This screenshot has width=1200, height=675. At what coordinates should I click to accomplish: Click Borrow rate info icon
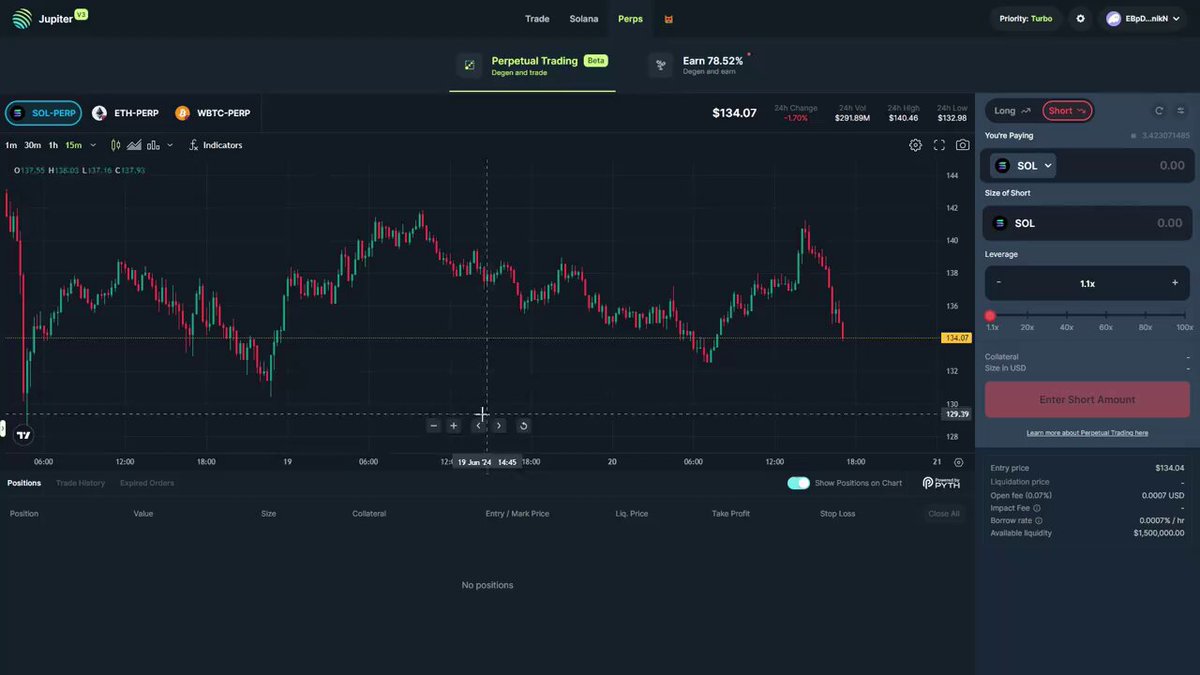pyautogui.click(x=1039, y=521)
